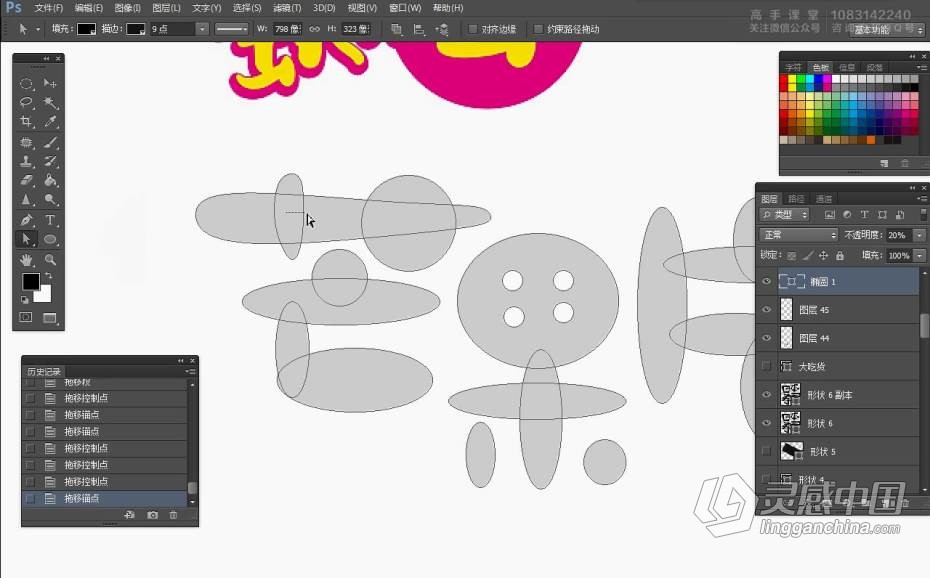Change the screen mode
930x578 pixels.
click(x=50, y=318)
